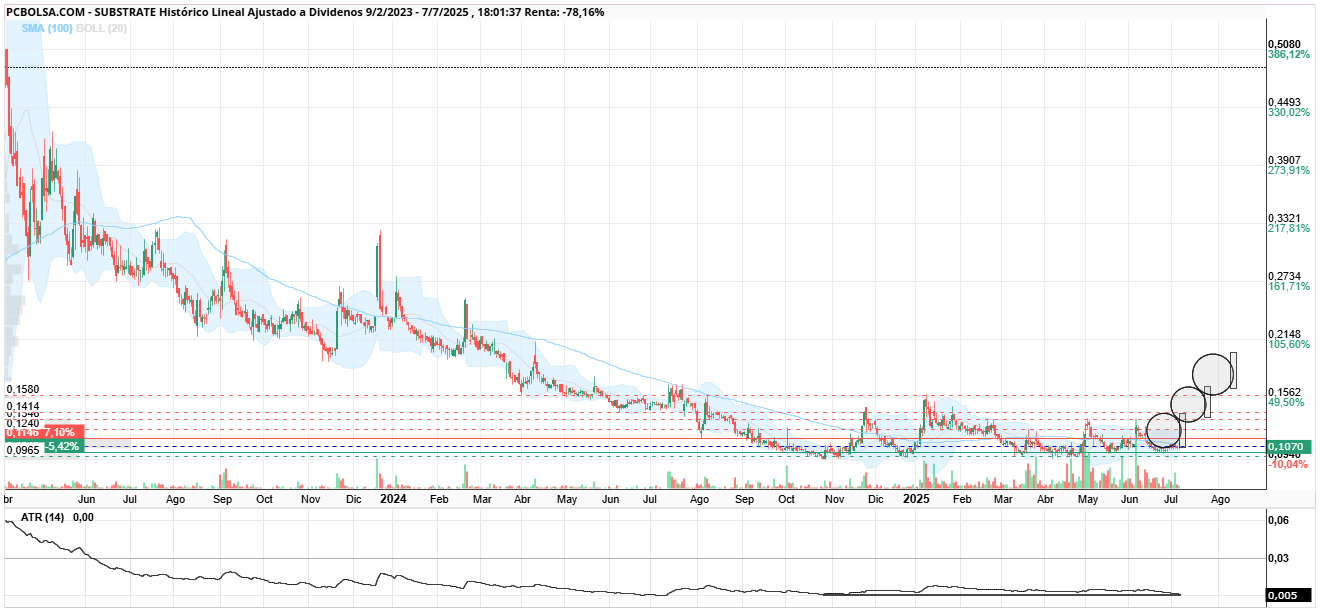Click the 0,3321 price axis label
This screenshot has height=612, width=1320.
(x=1284, y=218)
